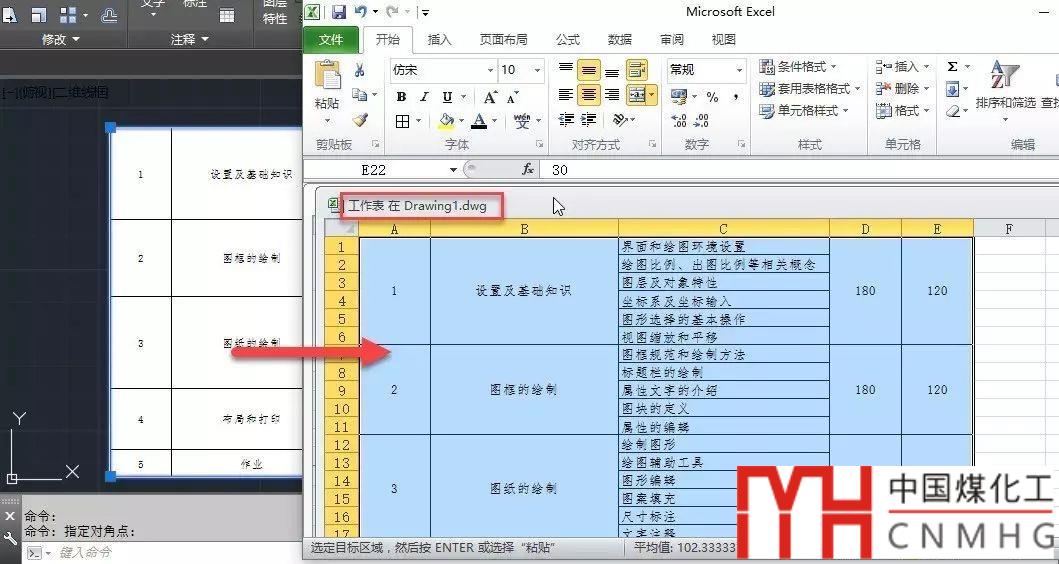Click the AutoSum sigma icon
This screenshot has width=1059, height=564.
[x=952, y=66]
